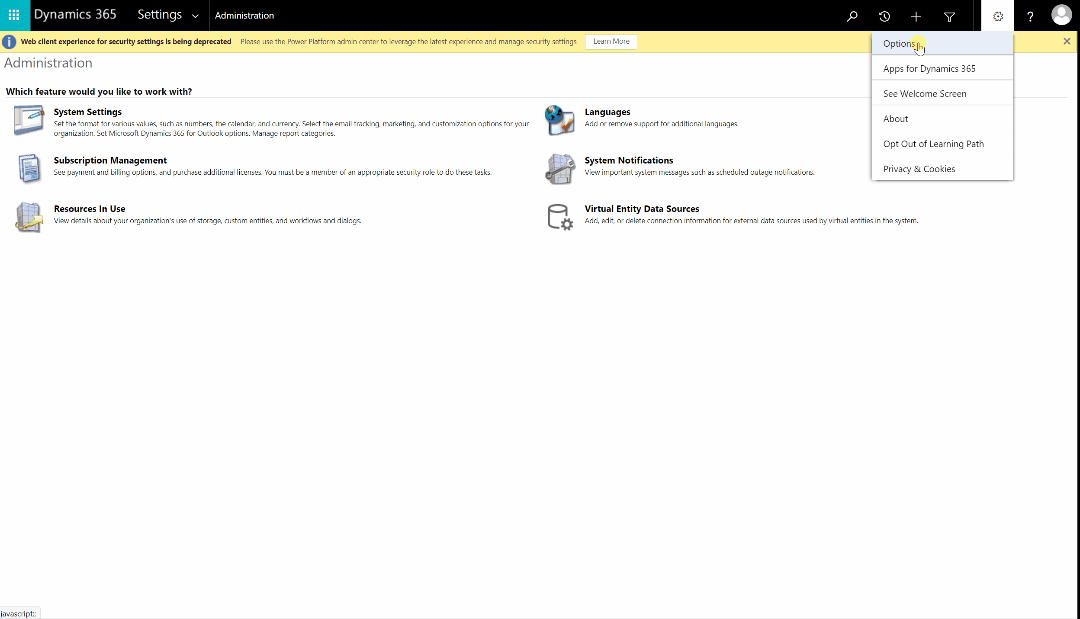Open the help question mark menu
The width and height of the screenshot is (1080, 619).
click(x=1029, y=15)
